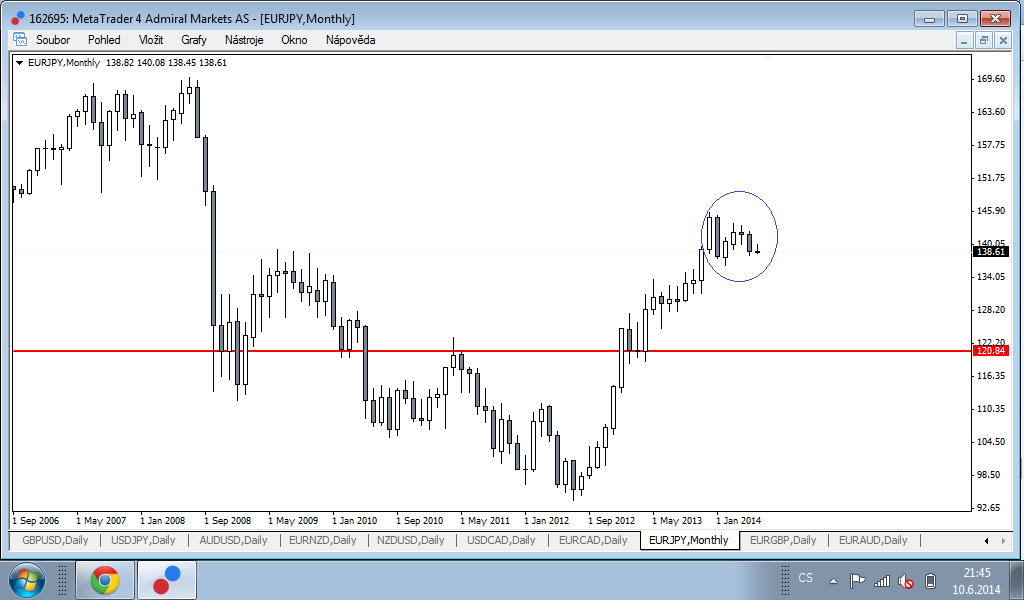This screenshot has height=600, width=1024.
Task: Click the current price label 138.61
Action: pos(991,251)
